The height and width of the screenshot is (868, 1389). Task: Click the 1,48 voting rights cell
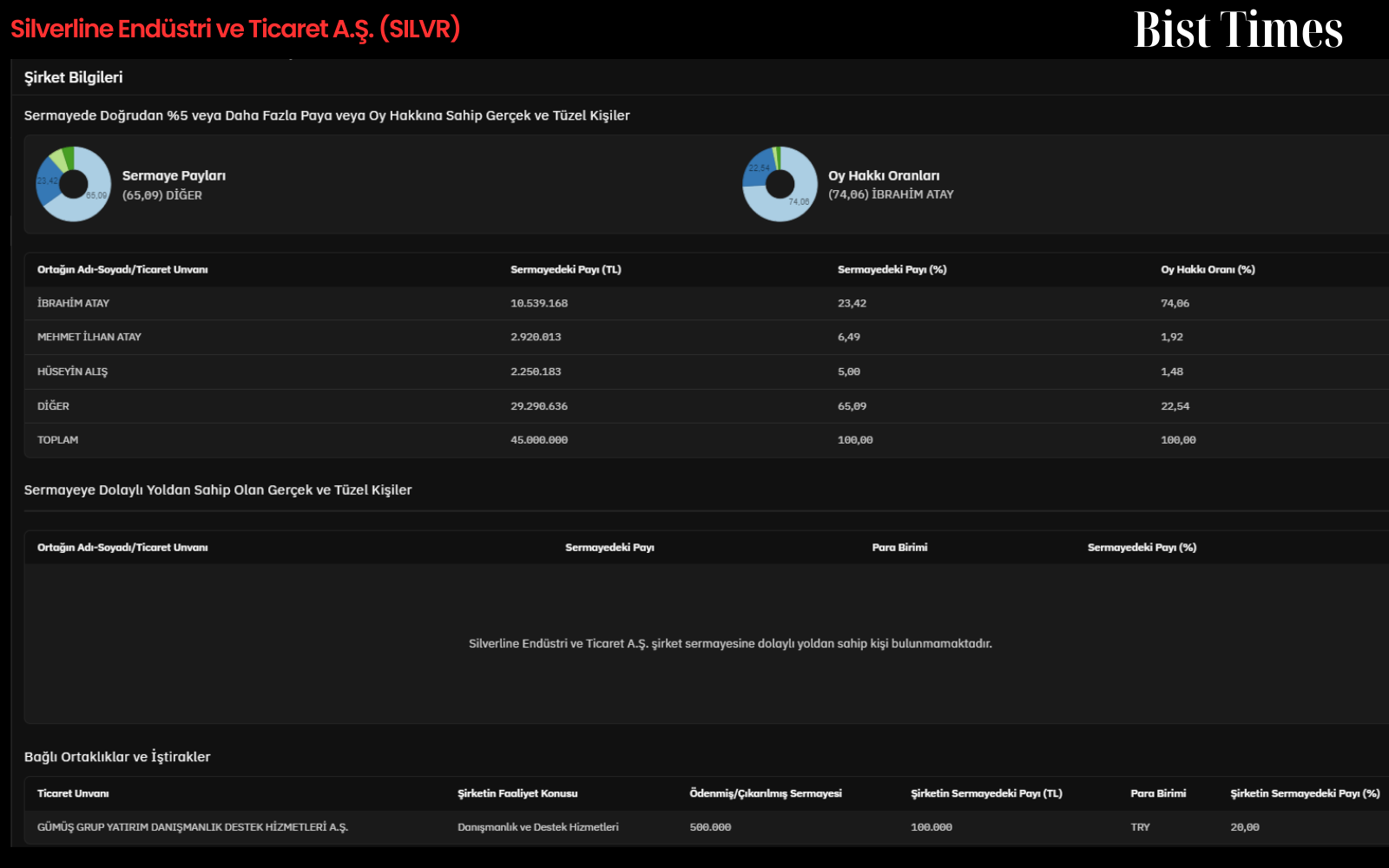tap(1172, 372)
